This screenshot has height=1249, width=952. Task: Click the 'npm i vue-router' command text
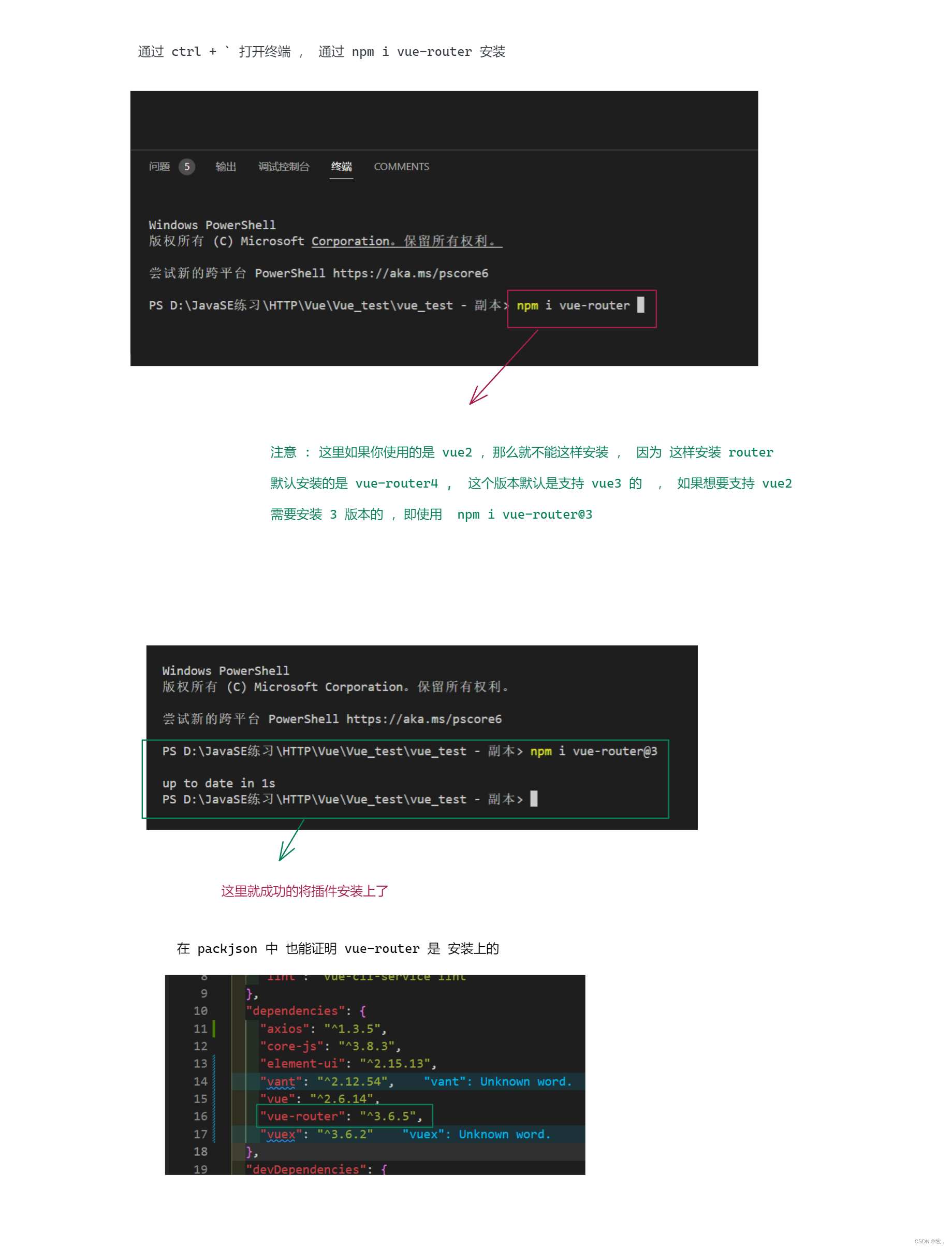tap(573, 305)
